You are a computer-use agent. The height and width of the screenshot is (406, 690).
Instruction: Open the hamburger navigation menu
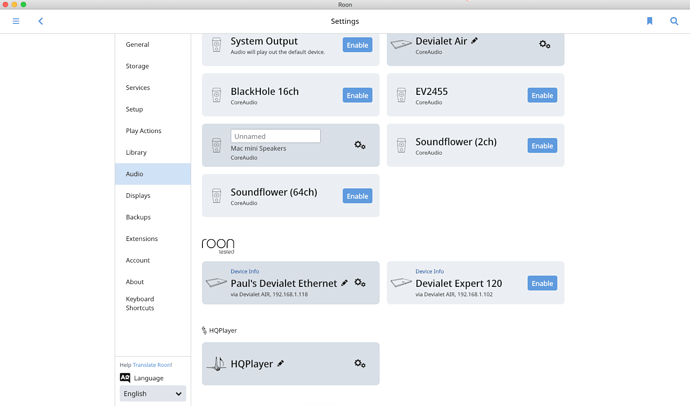coord(16,21)
